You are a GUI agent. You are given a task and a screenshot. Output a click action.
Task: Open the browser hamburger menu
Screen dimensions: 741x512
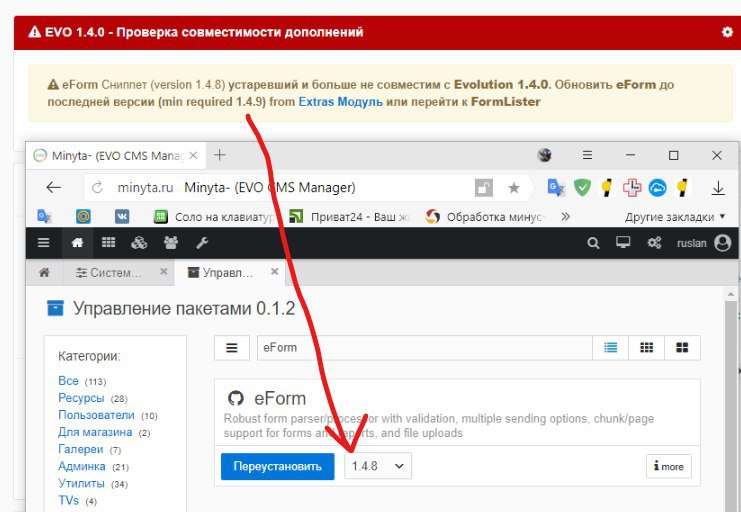click(587, 155)
